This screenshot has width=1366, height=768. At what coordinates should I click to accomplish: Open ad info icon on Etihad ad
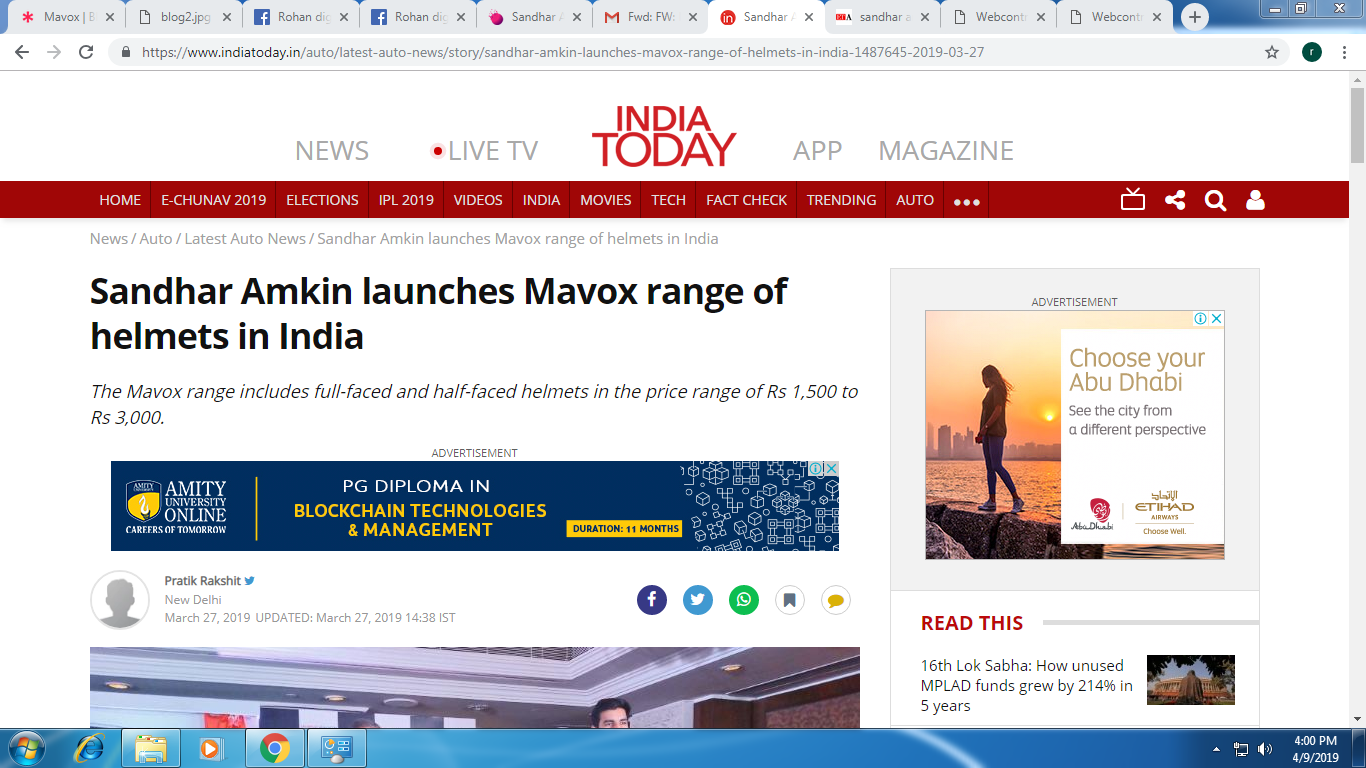click(1201, 319)
